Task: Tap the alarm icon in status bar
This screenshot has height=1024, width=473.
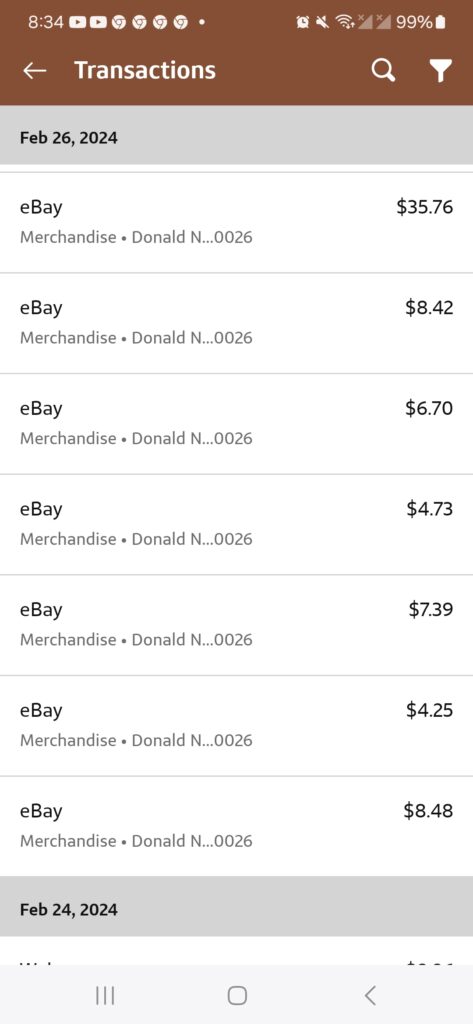Action: (302, 22)
